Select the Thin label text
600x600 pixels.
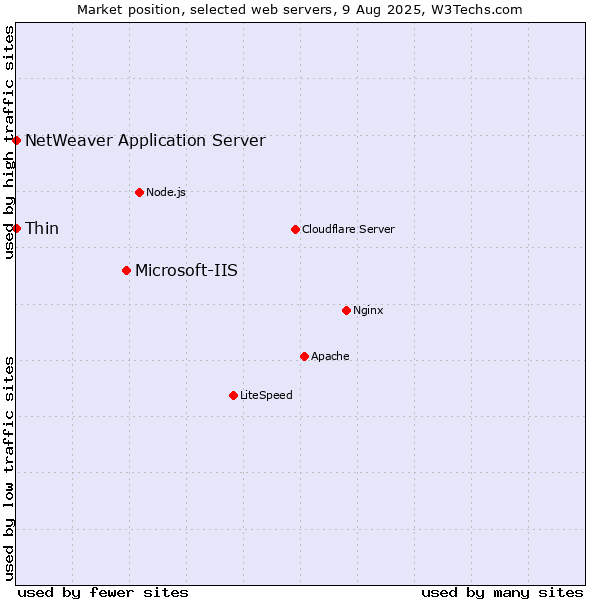point(42,228)
